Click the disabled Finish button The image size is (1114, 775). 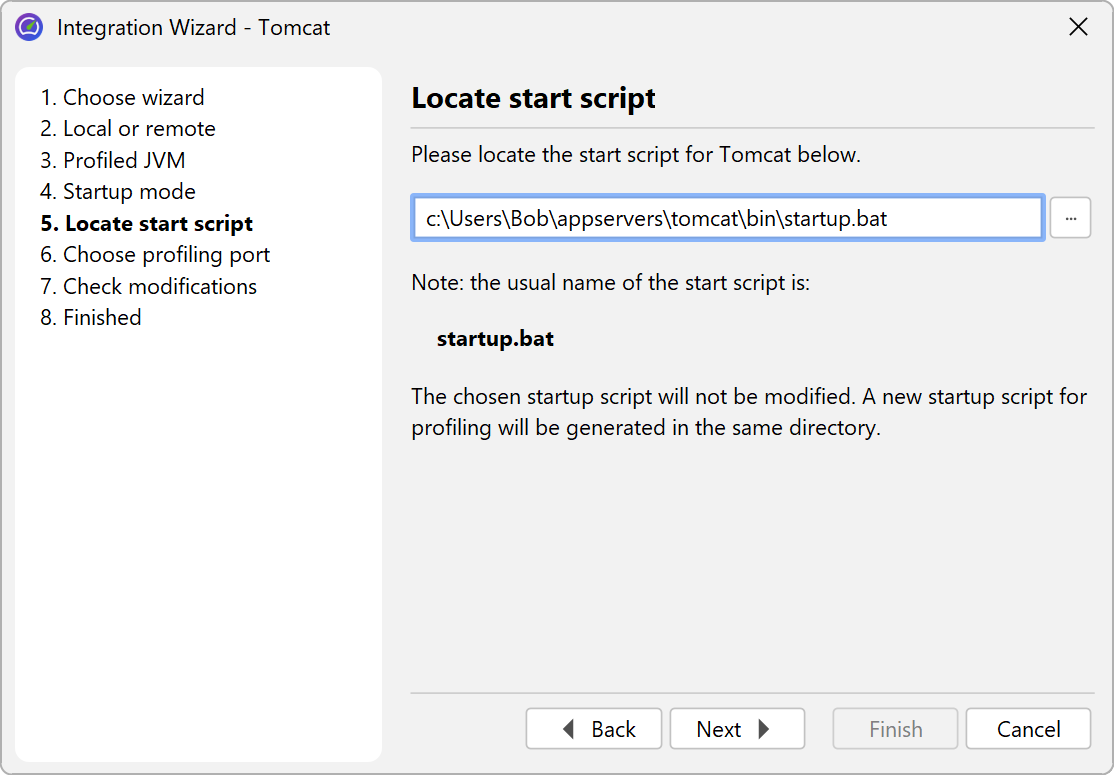(x=895, y=729)
